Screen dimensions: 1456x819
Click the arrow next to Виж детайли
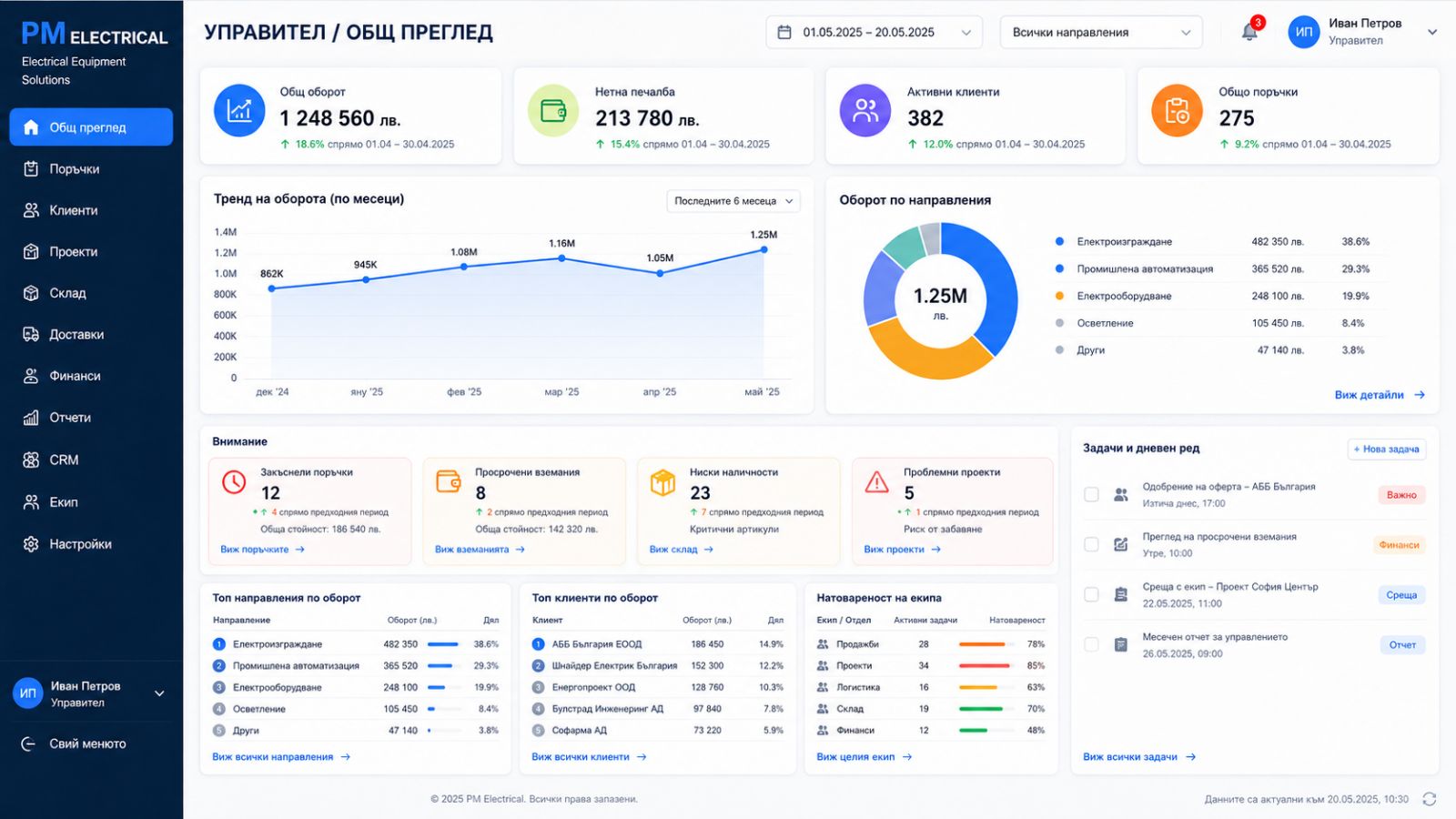click(1420, 395)
